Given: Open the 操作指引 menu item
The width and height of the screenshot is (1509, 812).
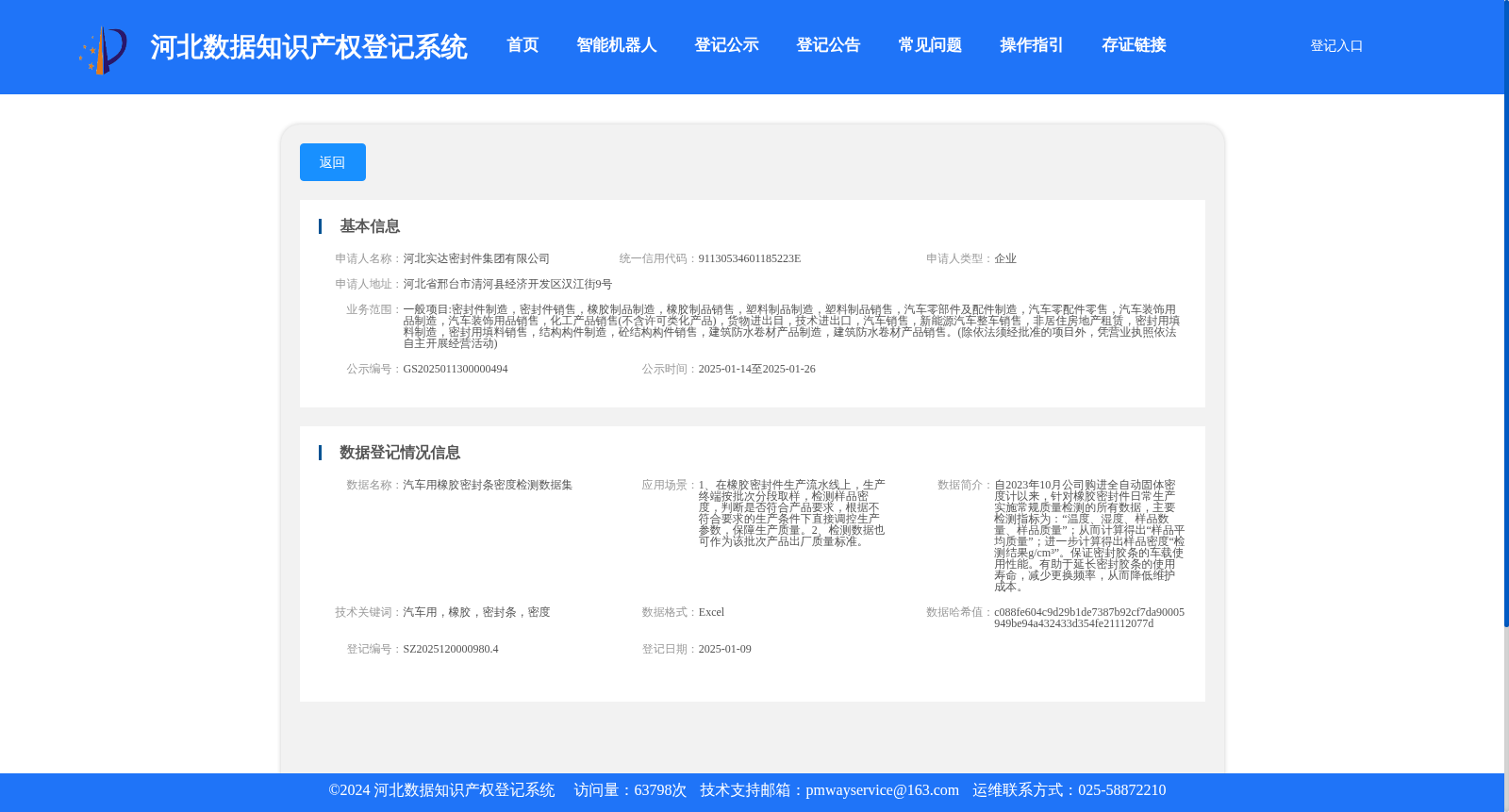Looking at the screenshot, I should coord(1032,45).
